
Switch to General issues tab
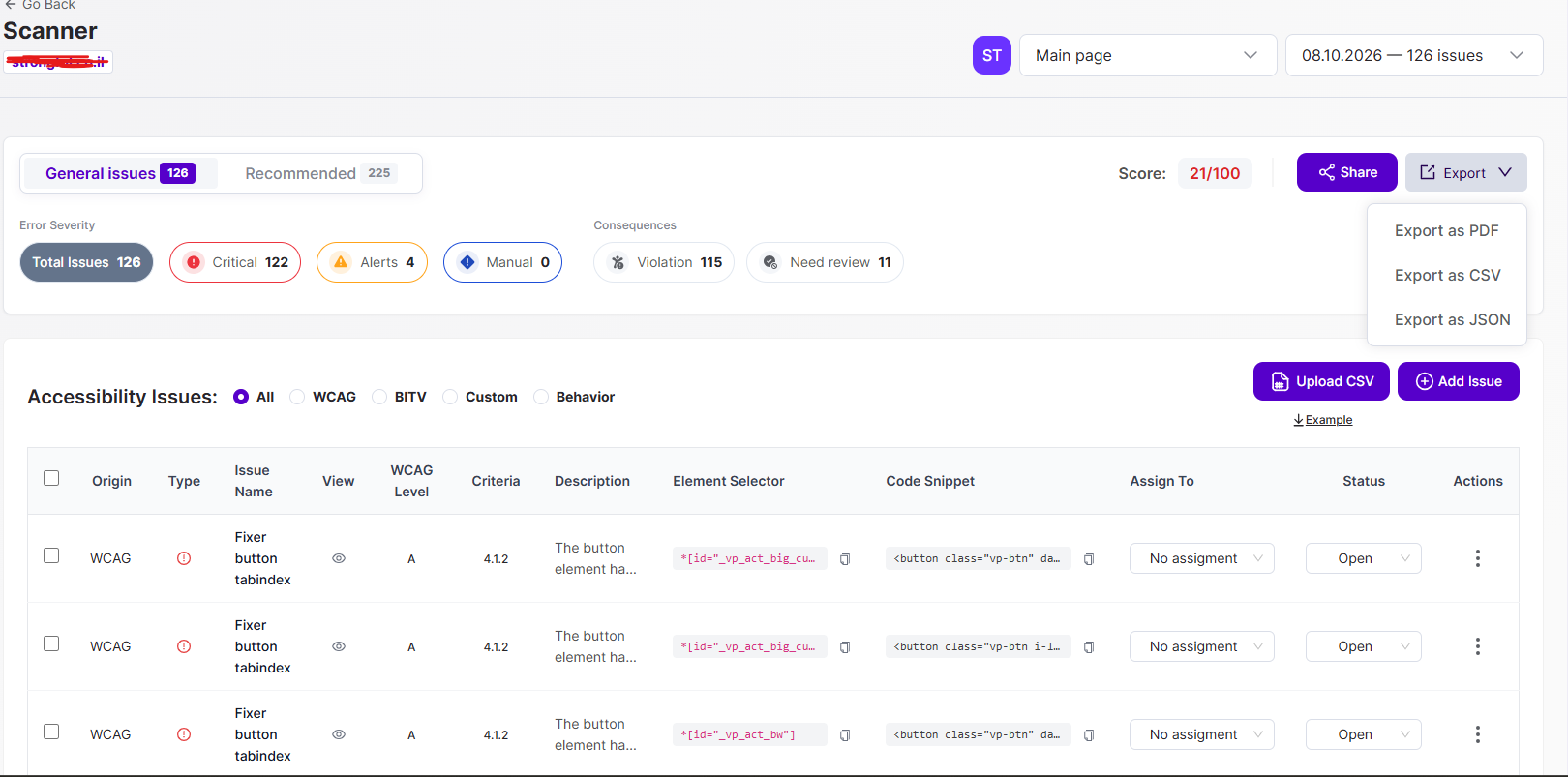click(x=120, y=173)
